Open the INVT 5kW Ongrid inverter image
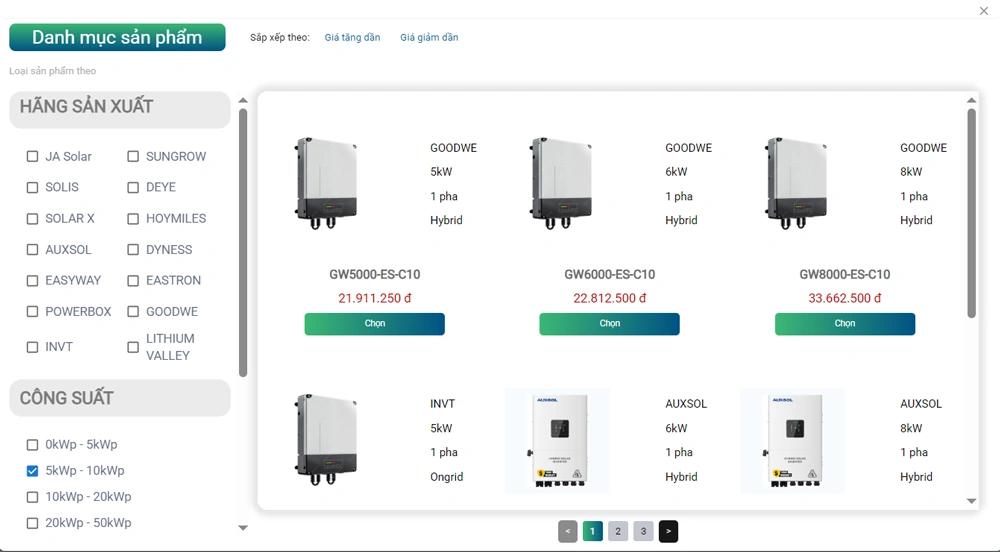Viewport: 1000px width, 552px height. (326, 440)
